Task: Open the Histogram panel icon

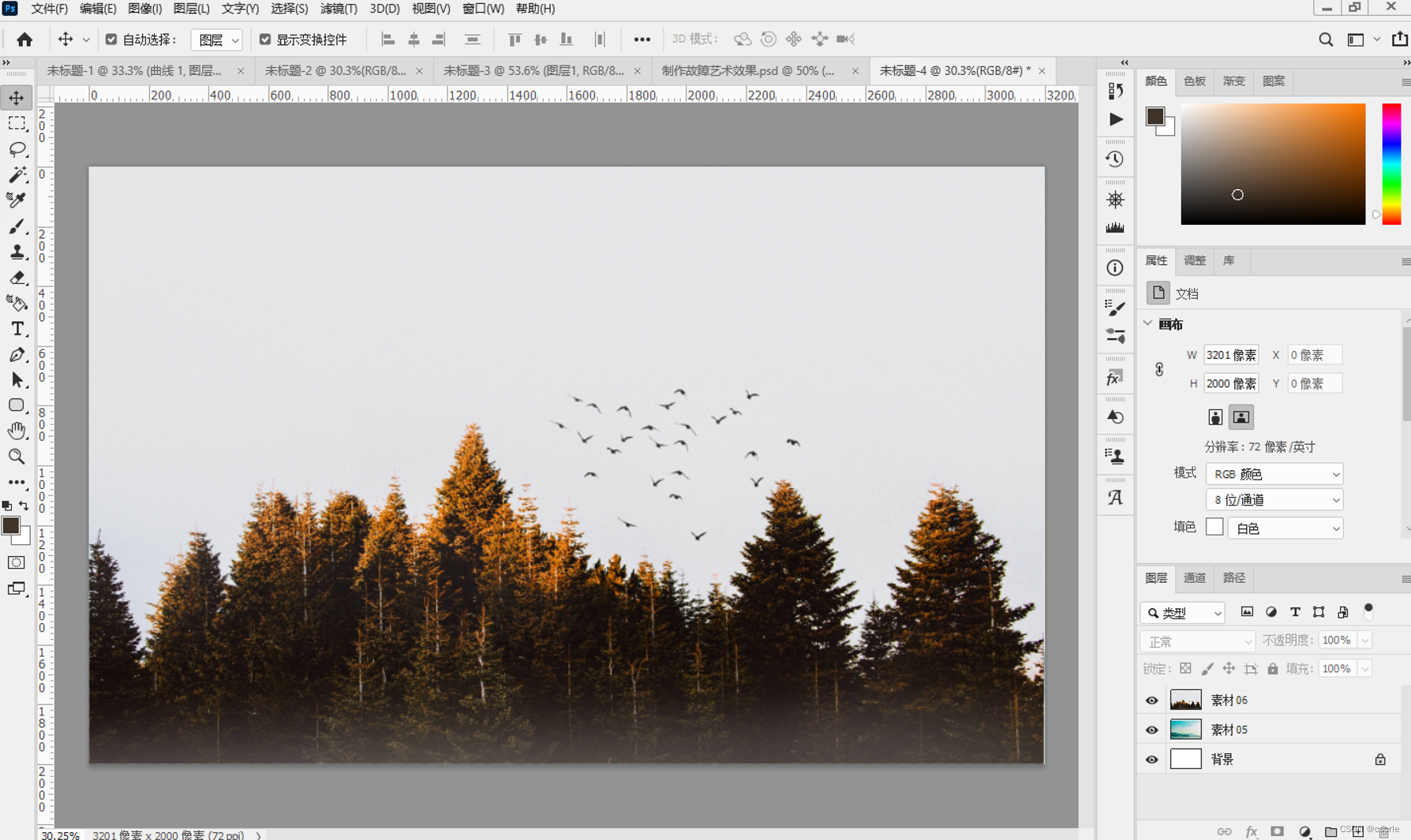Action: coord(1115,228)
